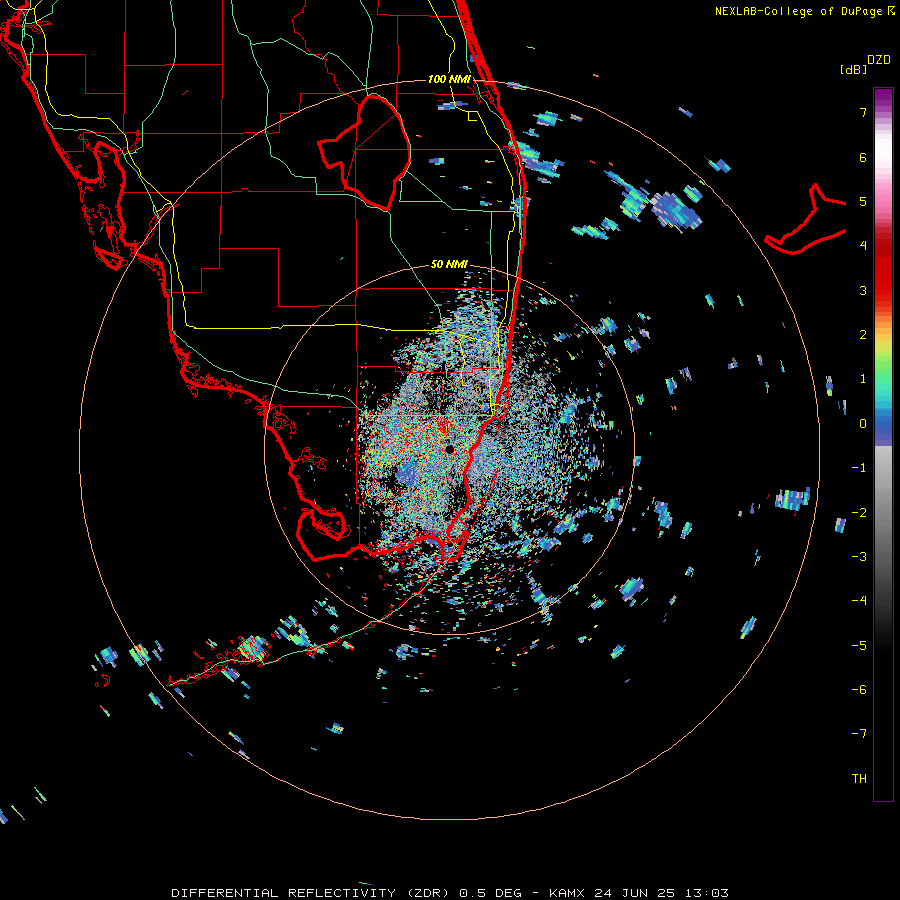The width and height of the screenshot is (900, 900).
Task: Click the DZD legend title
Action: coord(879,60)
